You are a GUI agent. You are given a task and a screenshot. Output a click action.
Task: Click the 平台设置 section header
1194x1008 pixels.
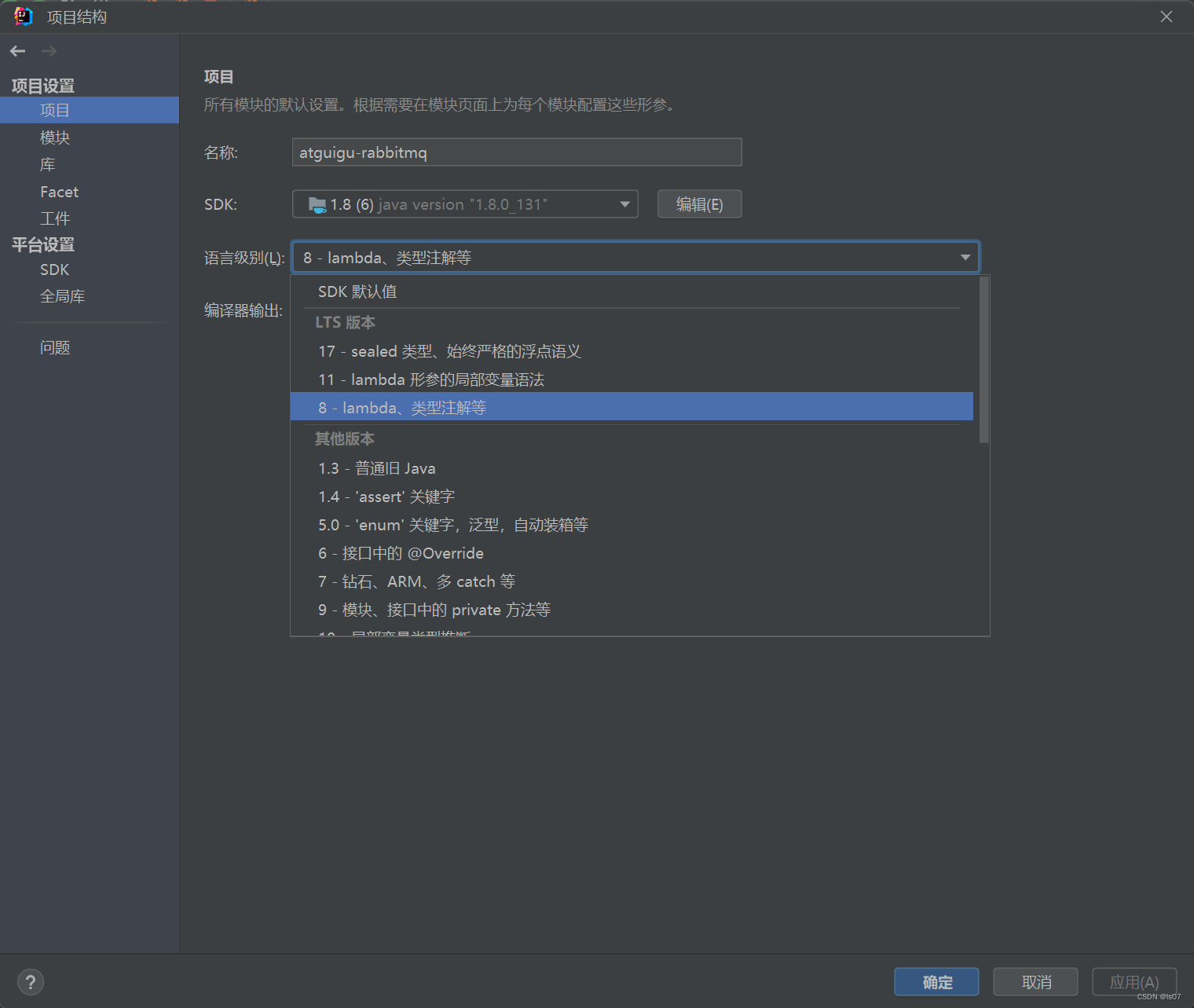pos(43,244)
